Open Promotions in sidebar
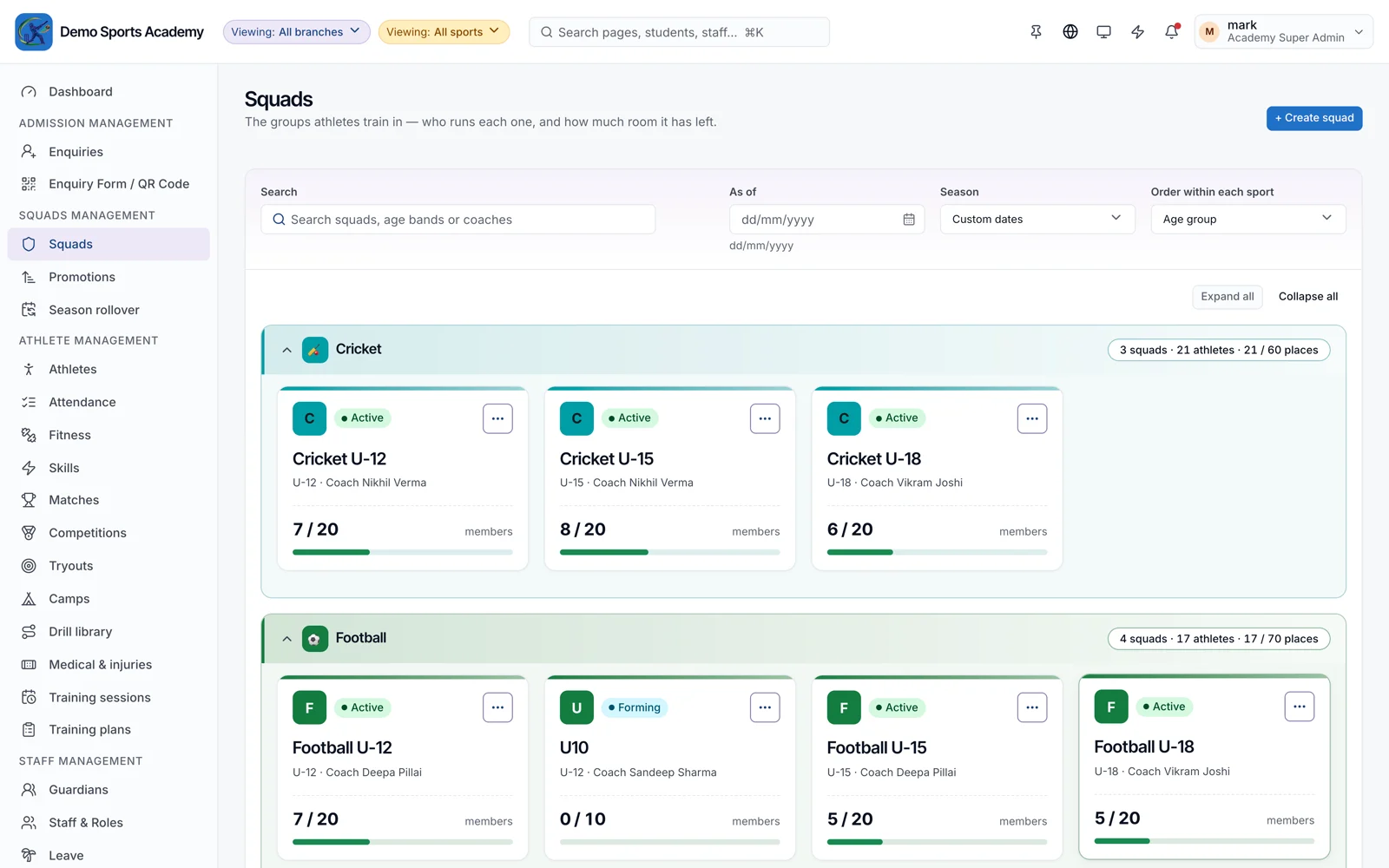 [109, 278]
